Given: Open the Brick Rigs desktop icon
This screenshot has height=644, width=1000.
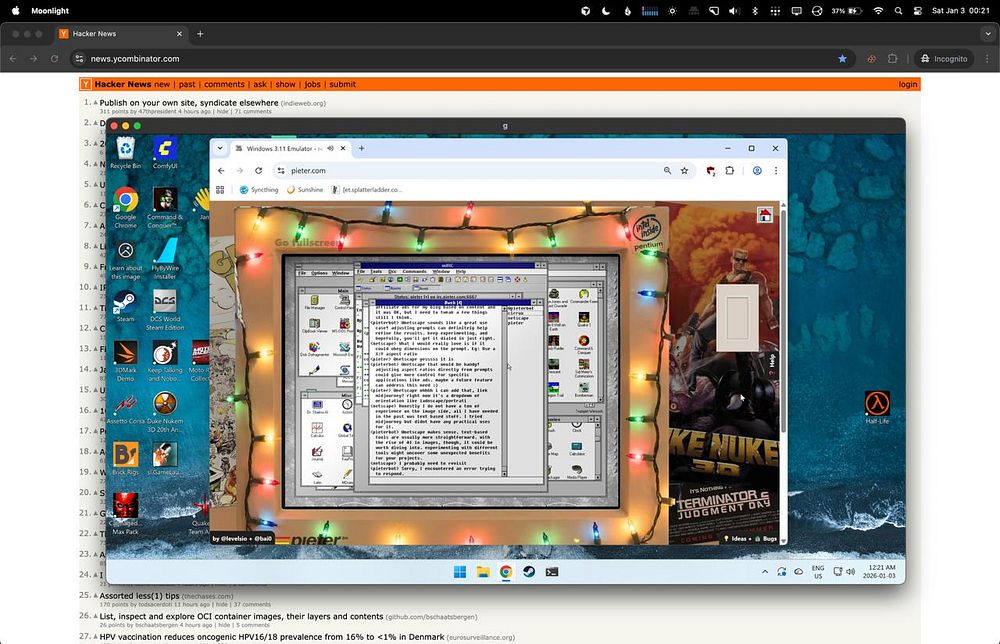Looking at the screenshot, I should 126,459.
